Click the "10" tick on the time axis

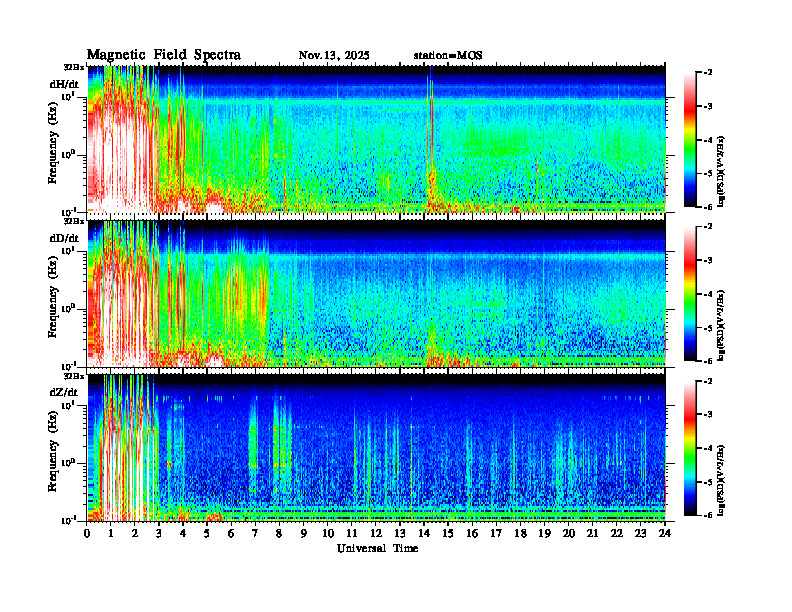coord(328,534)
